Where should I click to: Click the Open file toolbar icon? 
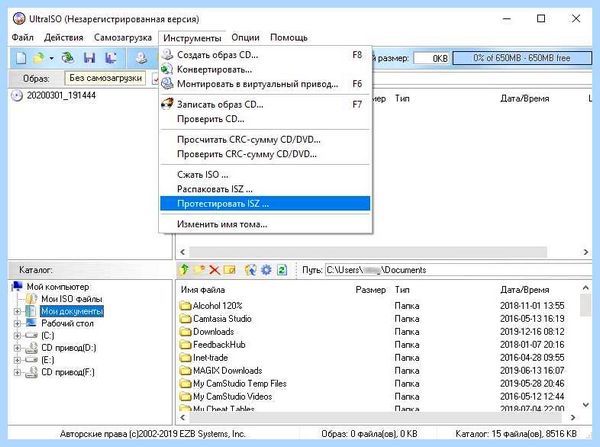coord(39,58)
